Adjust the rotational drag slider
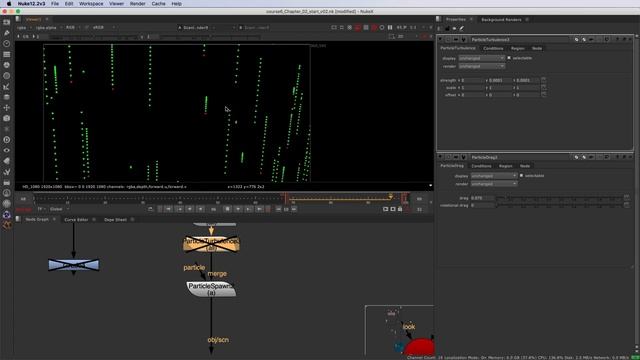Image resolution: width=640 pixels, height=360 pixels. tap(560, 205)
